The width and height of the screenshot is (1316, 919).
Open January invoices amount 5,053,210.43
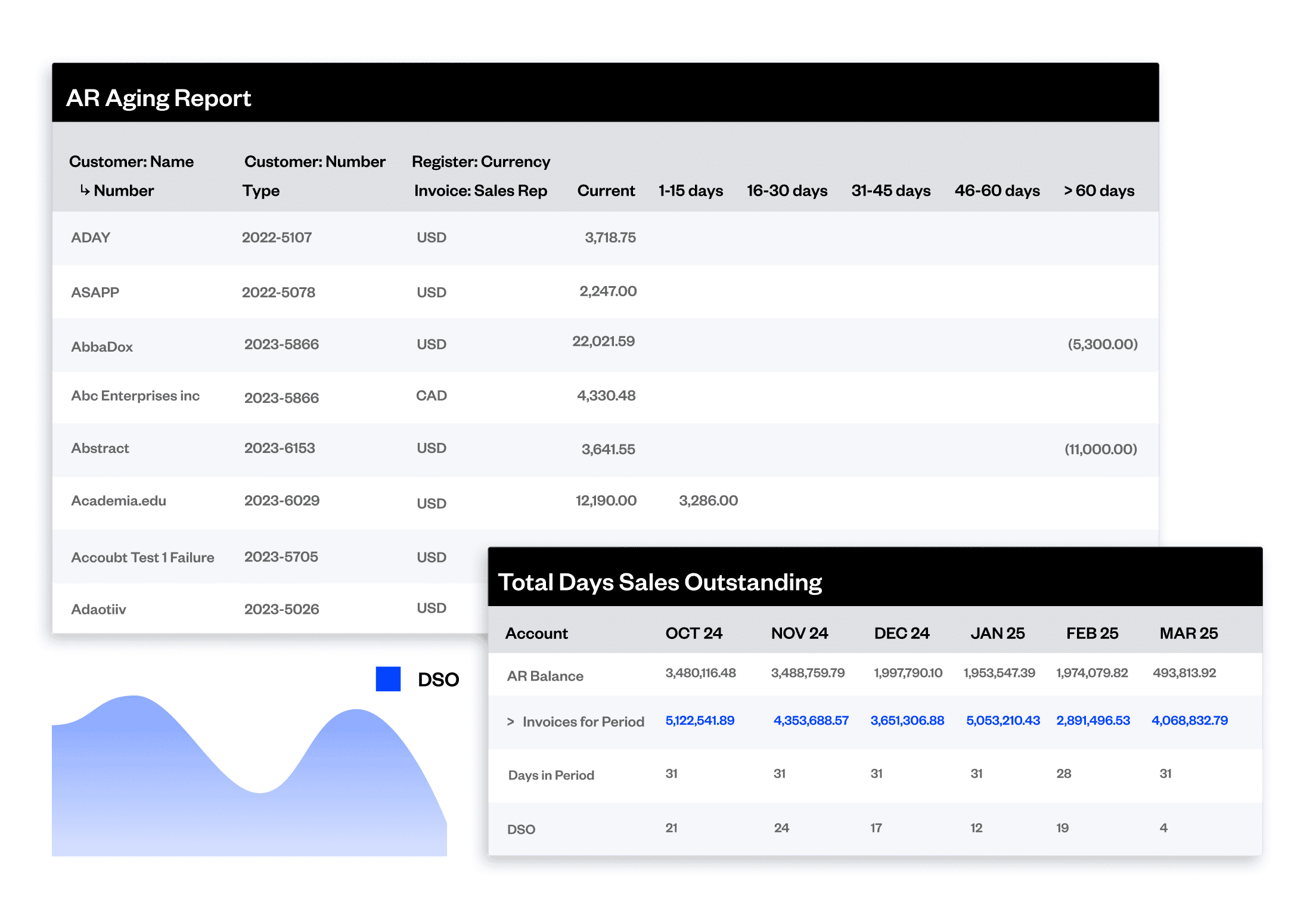click(1003, 721)
